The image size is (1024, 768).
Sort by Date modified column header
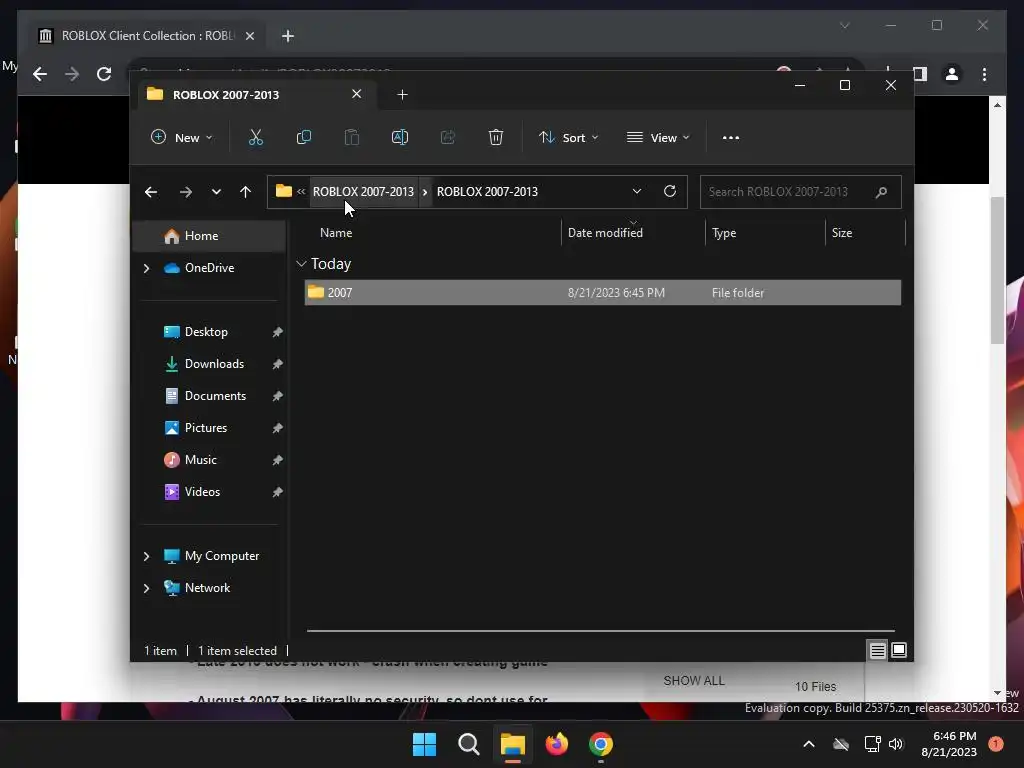(605, 233)
